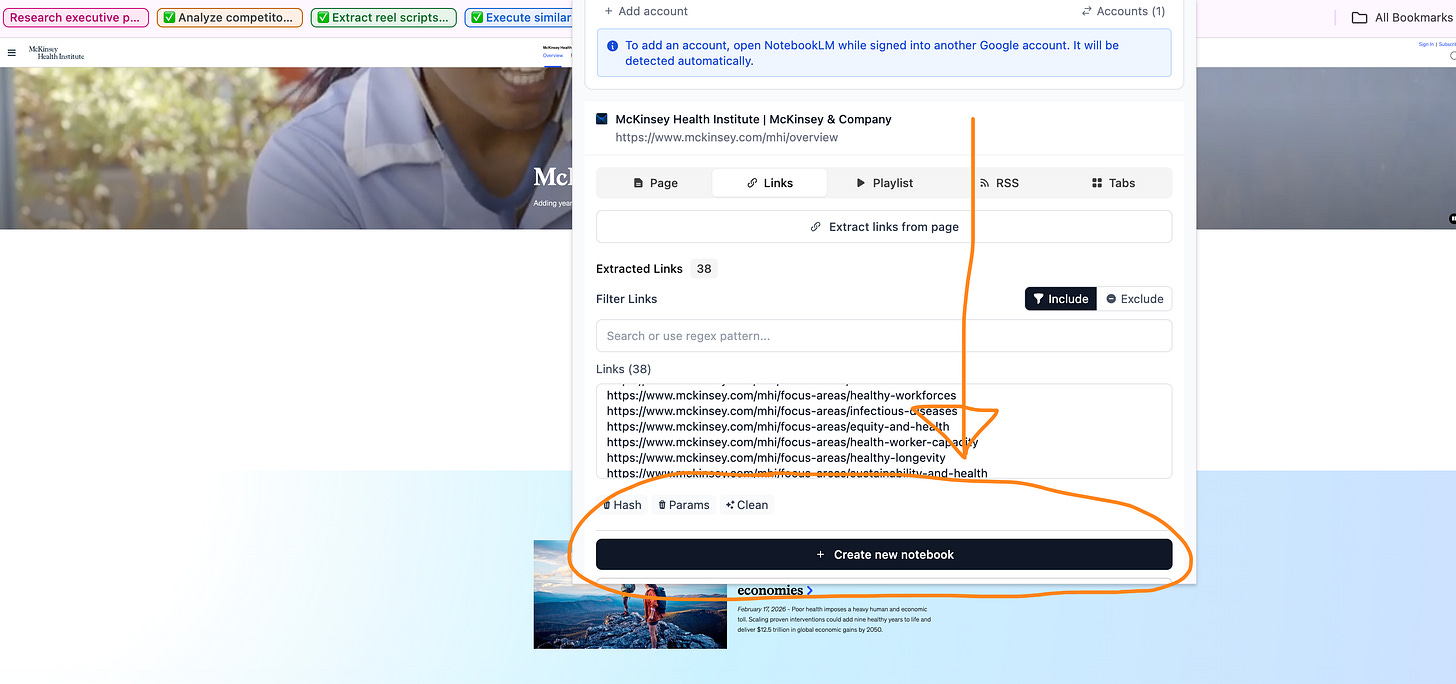The width and height of the screenshot is (1456, 684).
Task: Click the mckinsey.com/mhi/overview URL text
Action: (727, 137)
